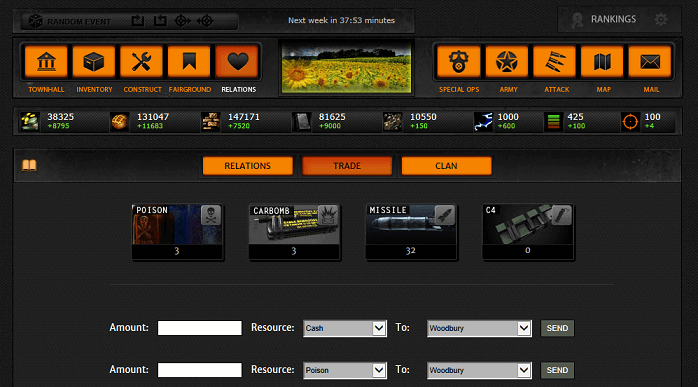Open the Cash resource dropdown
698x387 pixels.
(x=345, y=328)
